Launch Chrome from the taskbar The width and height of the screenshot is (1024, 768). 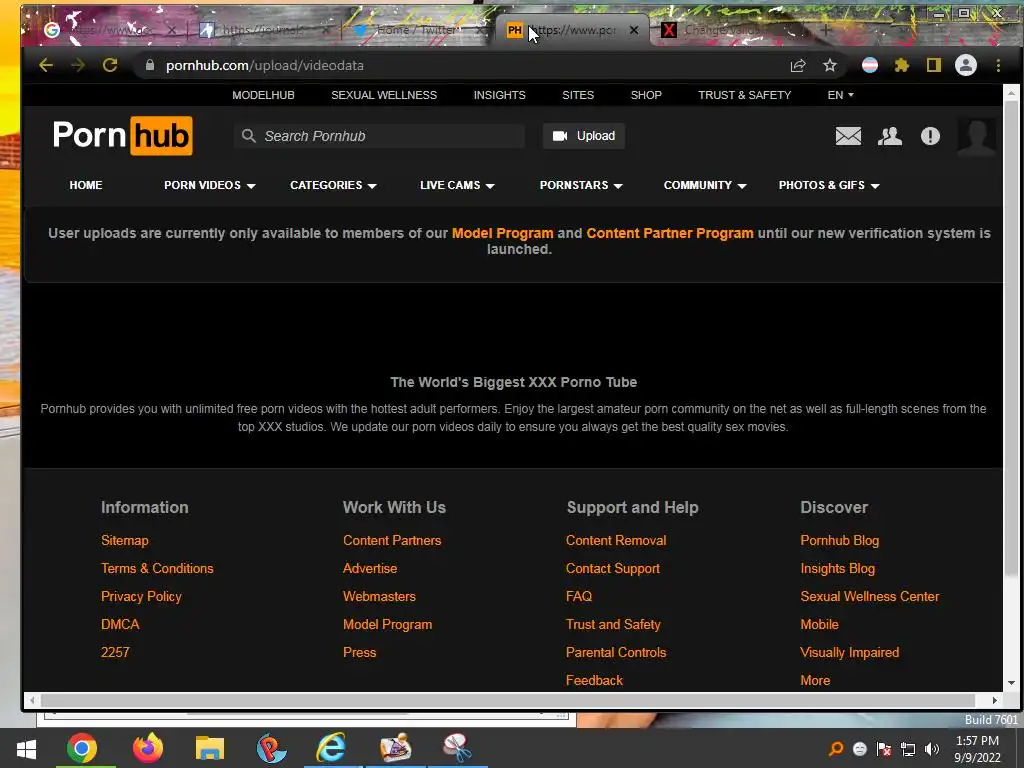coord(82,748)
